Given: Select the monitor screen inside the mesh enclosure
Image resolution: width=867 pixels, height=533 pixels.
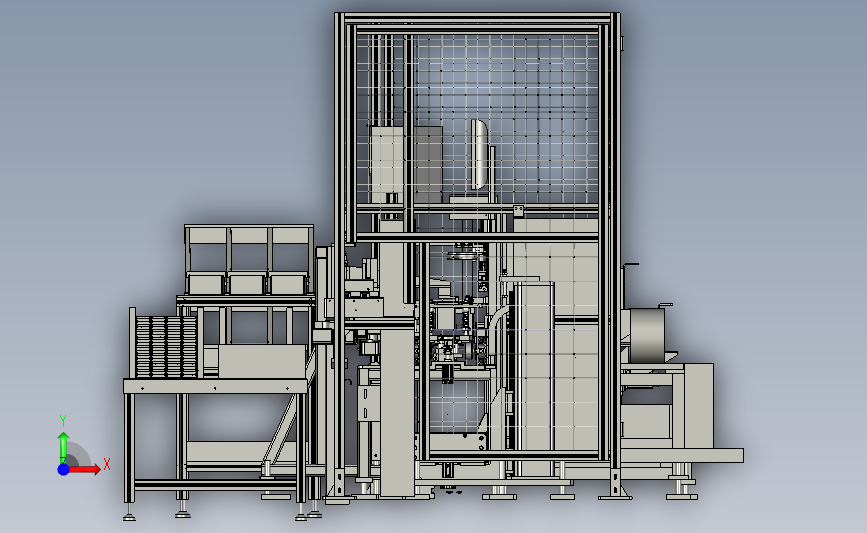Looking at the screenshot, I should (x=479, y=154).
